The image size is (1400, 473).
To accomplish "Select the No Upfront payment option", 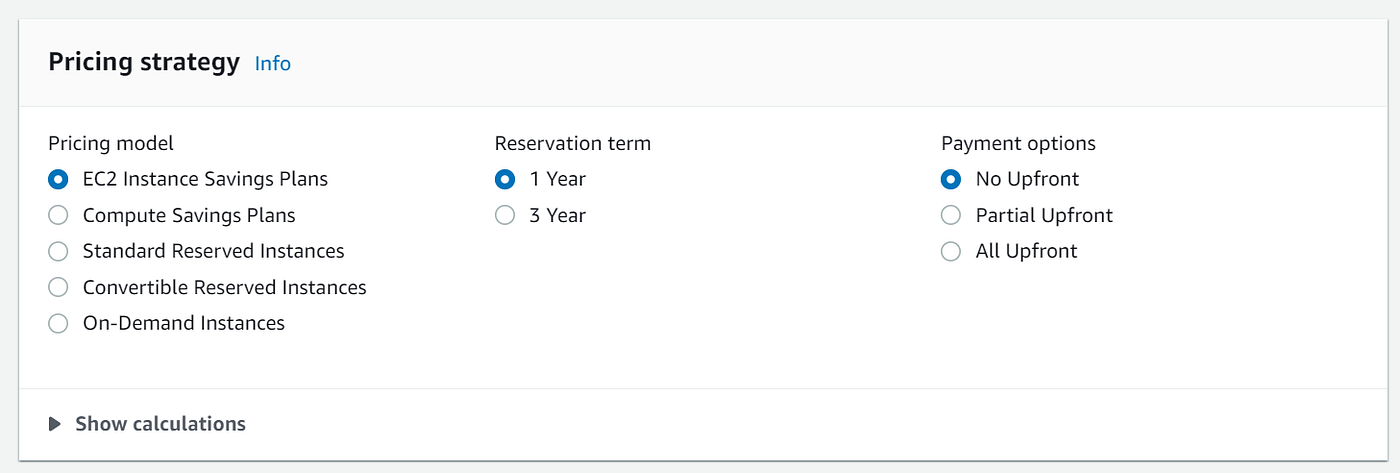I will tap(951, 180).
